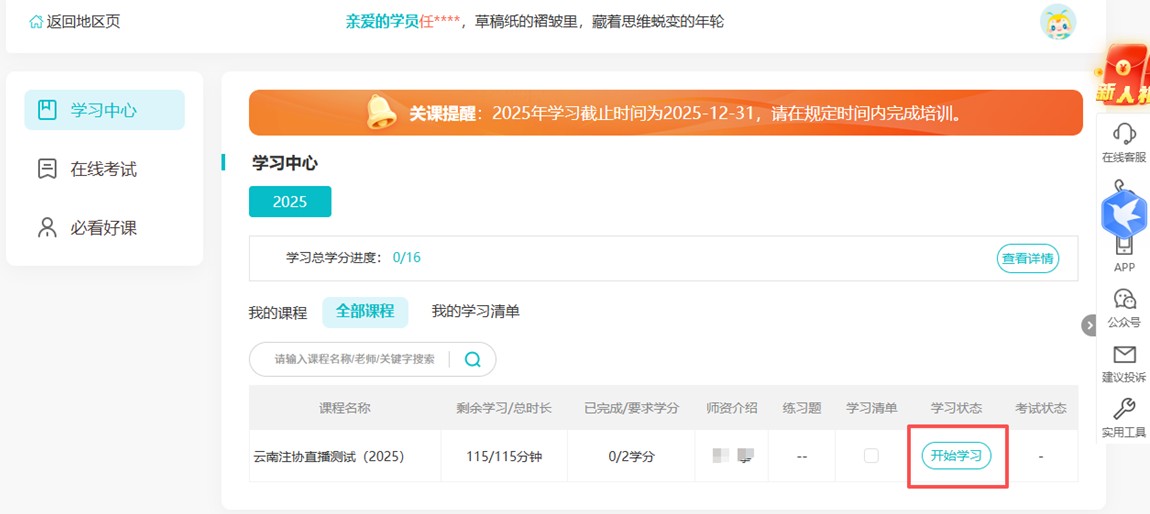Click the 学习状态 column header
The image size is (1150, 514).
[956, 408]
